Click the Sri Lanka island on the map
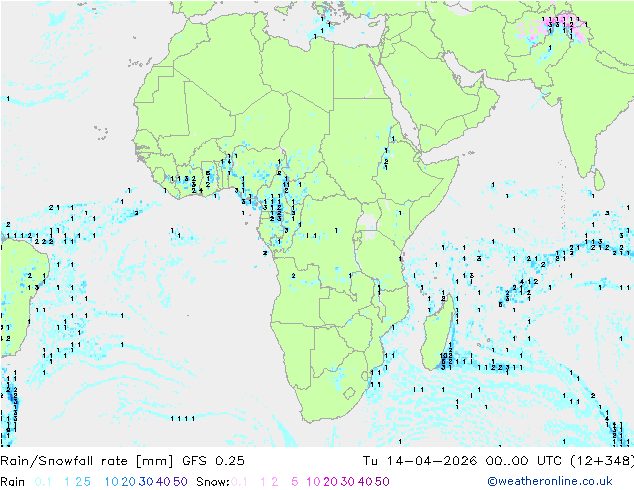Screen dimensions: 634x490 coord(599,180)
